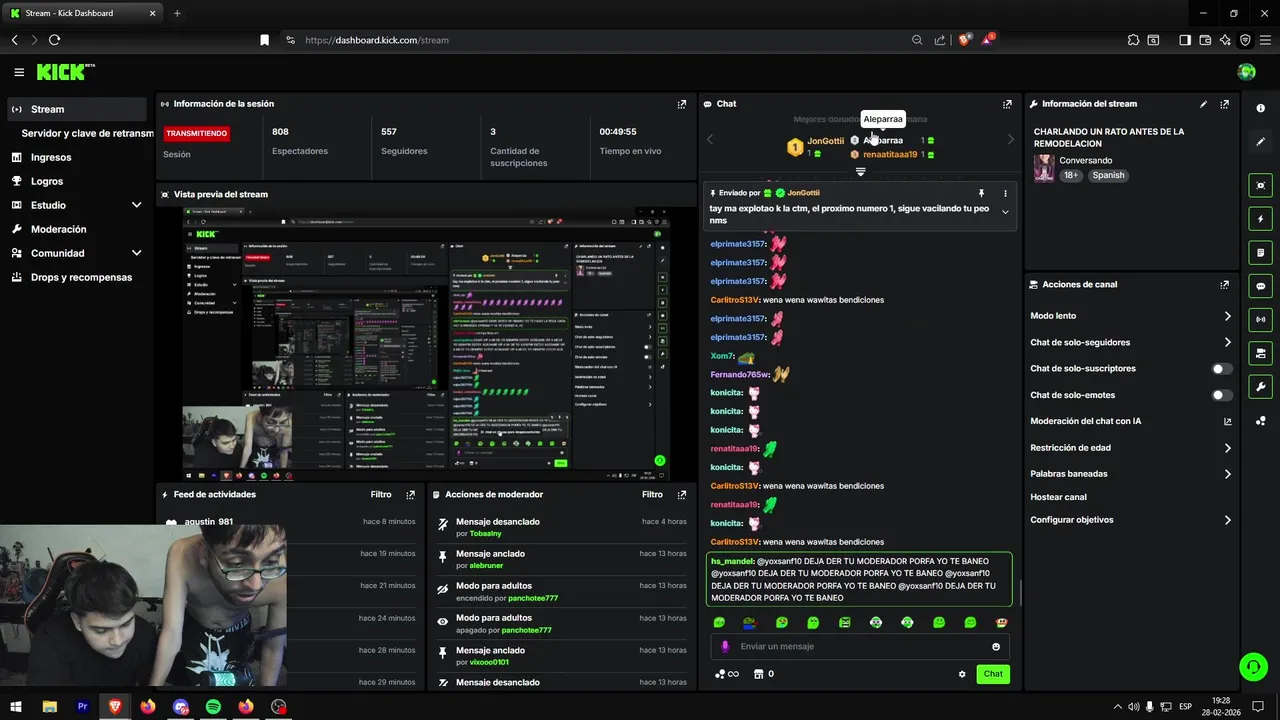This screenshot has width=1280, height=720.
Task: Pop out the Chat panel
Action: tap(1007, 104)
